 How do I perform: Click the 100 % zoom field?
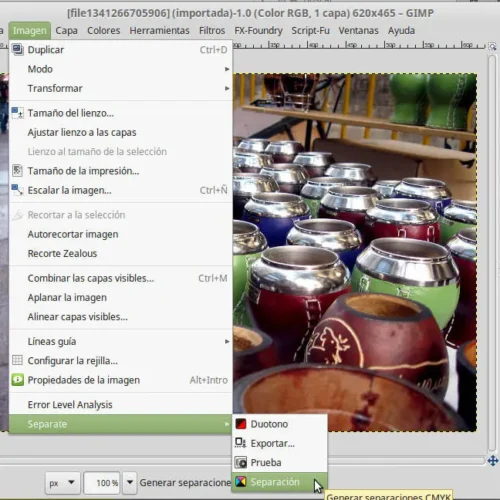[102, 483]
